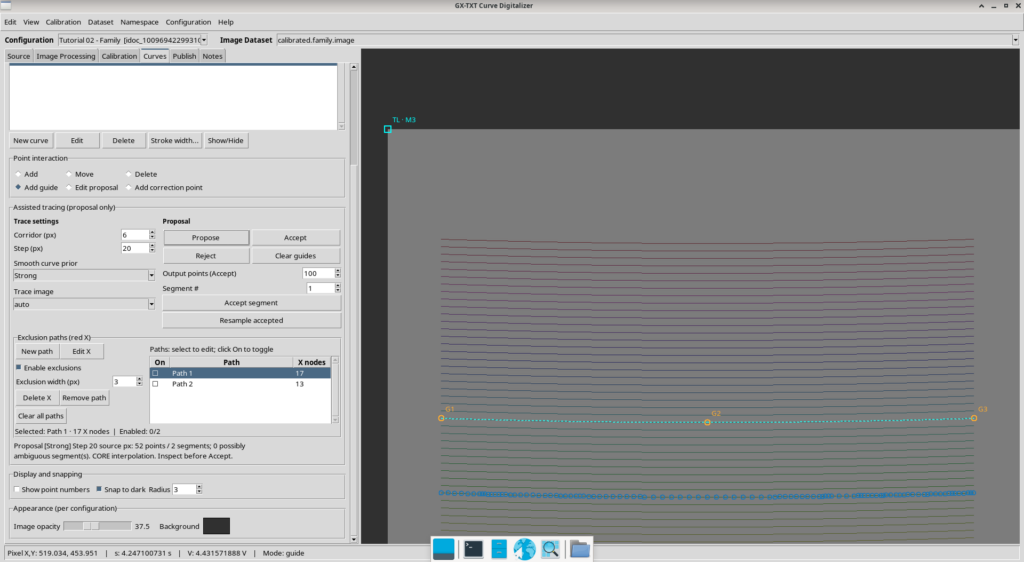Click the Resample accepted button
The width and height of the screenshot is (1024, 562).
[251, 320]
